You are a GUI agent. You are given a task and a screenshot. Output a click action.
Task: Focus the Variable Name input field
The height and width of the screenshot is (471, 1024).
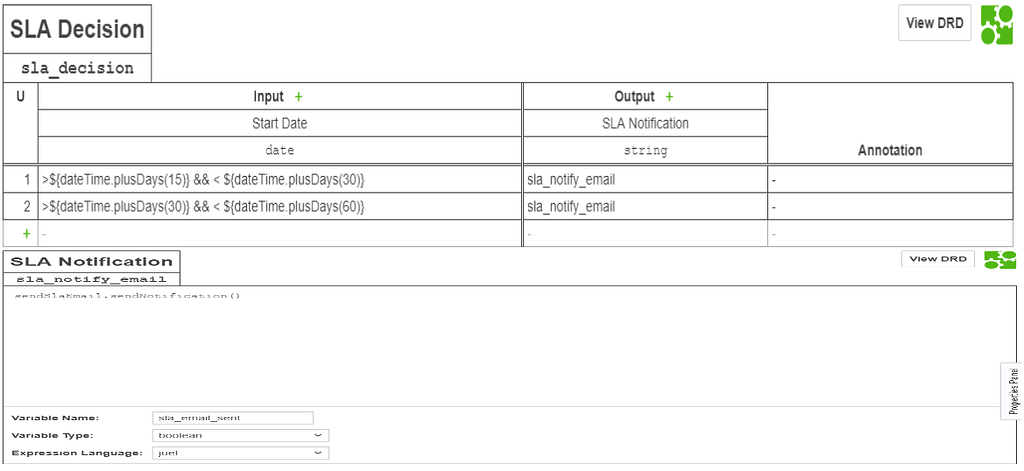pos(234,418)
